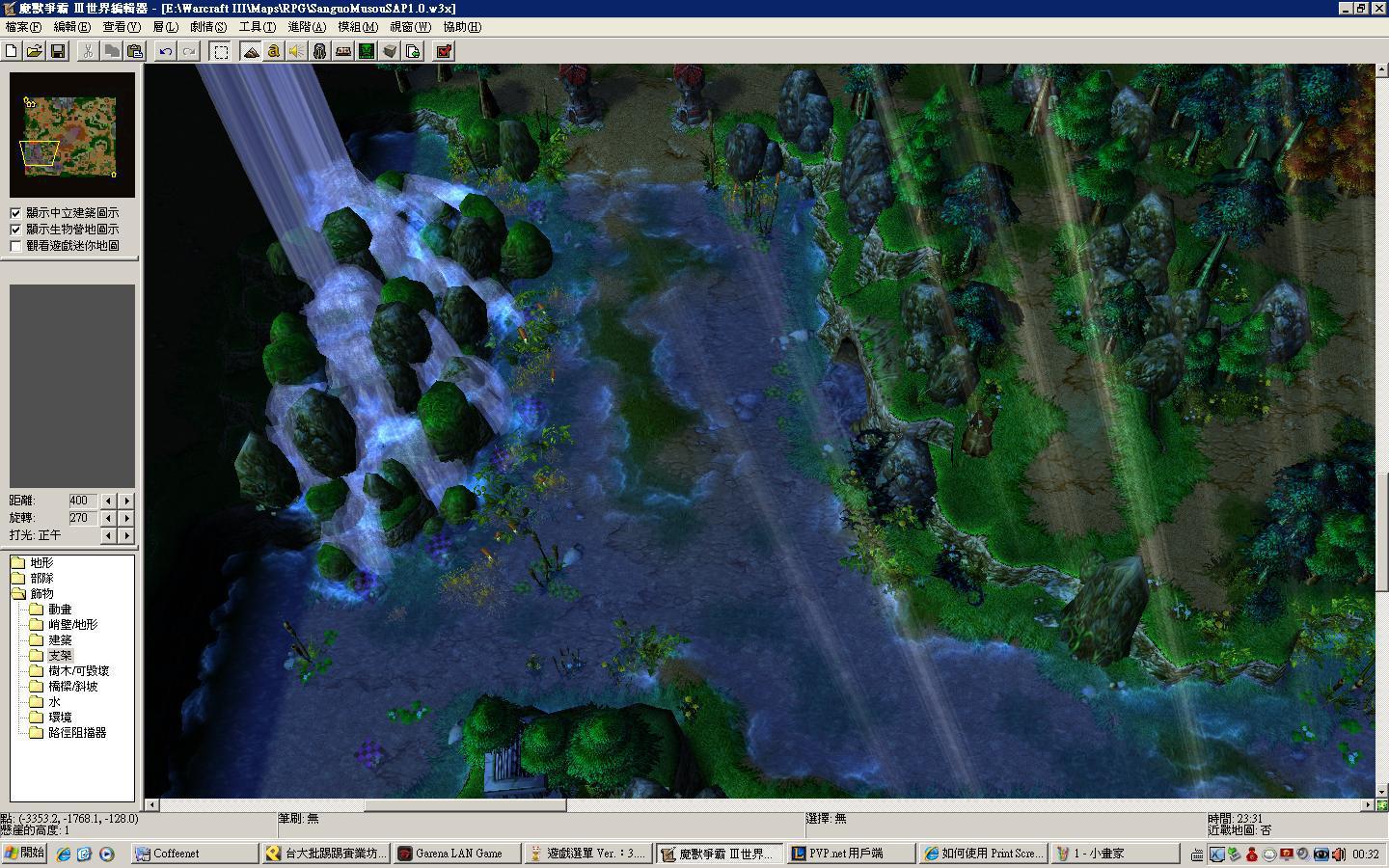Switch to PVP.net 用戶端 taskbar window

pos(852,854)
